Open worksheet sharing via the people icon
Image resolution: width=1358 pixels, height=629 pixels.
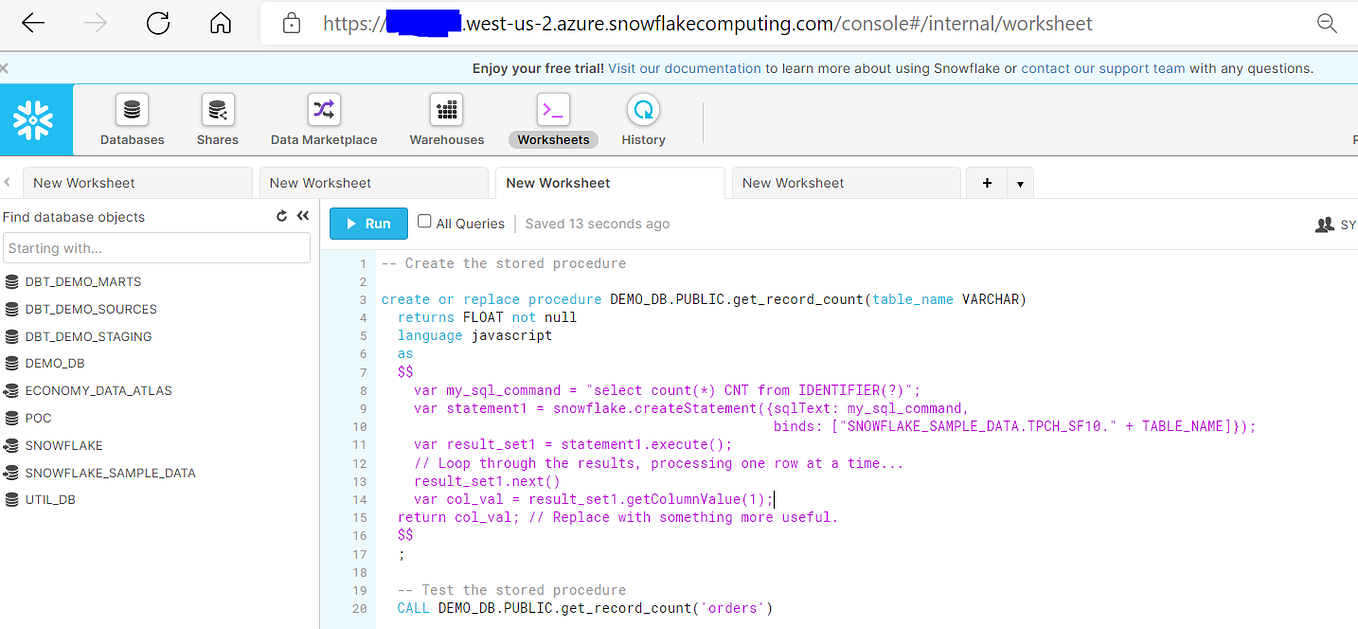pyautogui.click(x=1322, y=224)
